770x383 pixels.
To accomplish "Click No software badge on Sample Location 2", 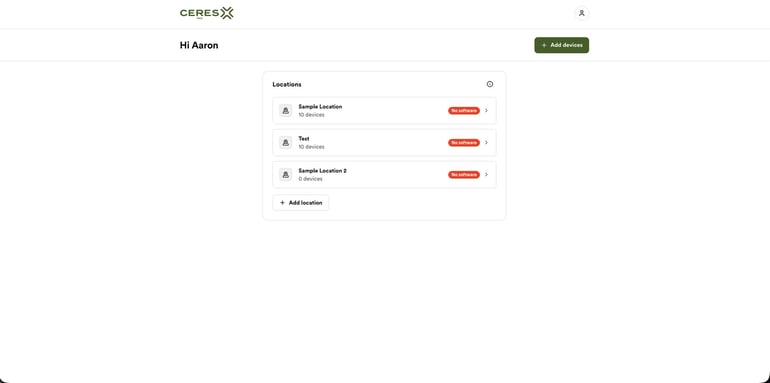I will [464, 174].
